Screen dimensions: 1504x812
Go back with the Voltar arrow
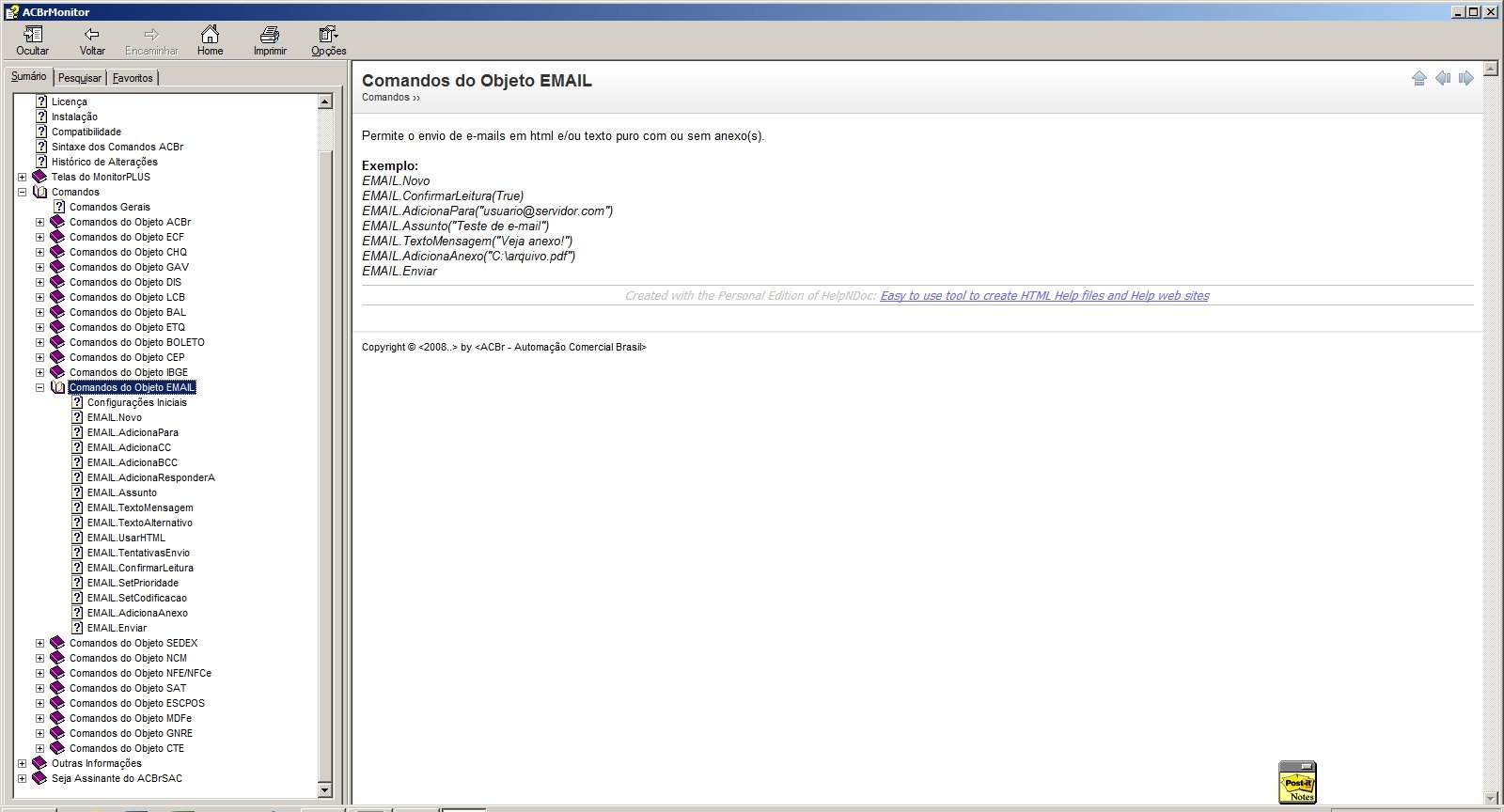92,35
